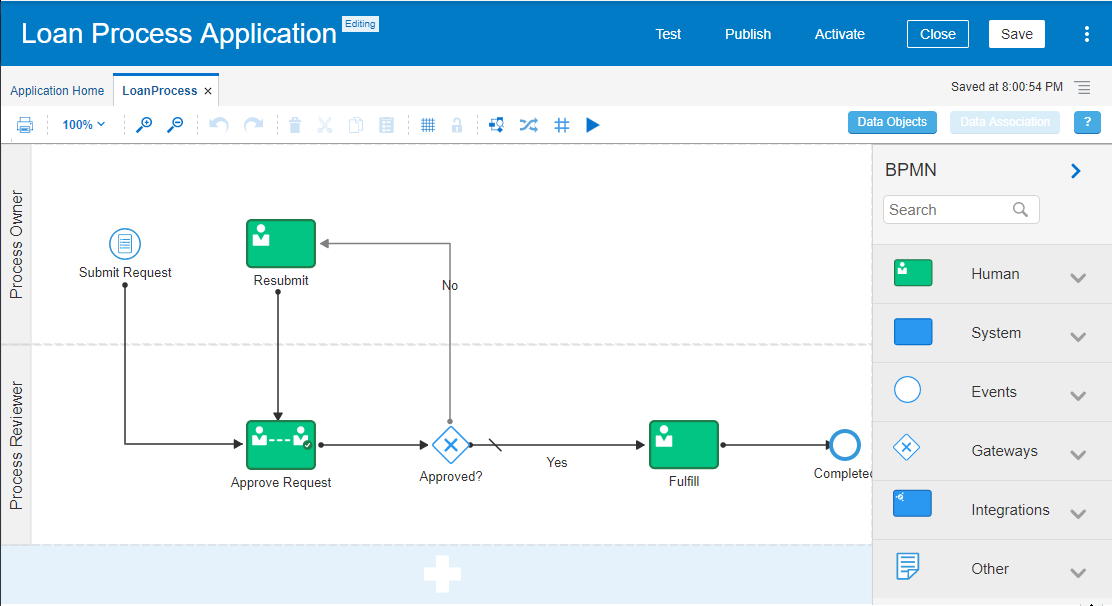Click the Zoom In magnifier icon

coord(144,125)
